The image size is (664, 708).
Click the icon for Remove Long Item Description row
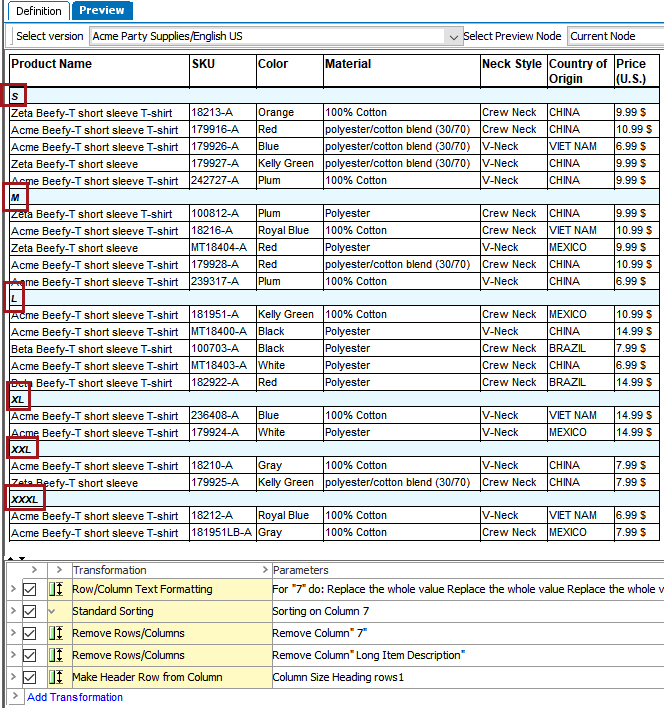[57, 655]
